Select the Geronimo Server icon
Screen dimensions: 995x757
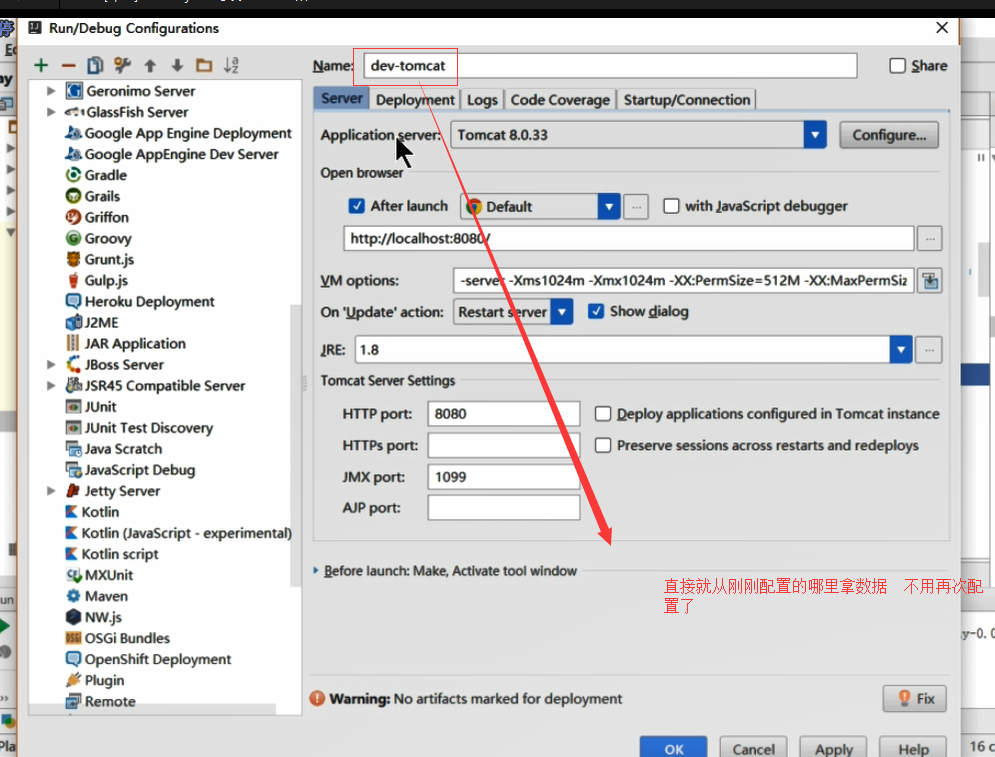pyautogui.click(x=74, y=91)
